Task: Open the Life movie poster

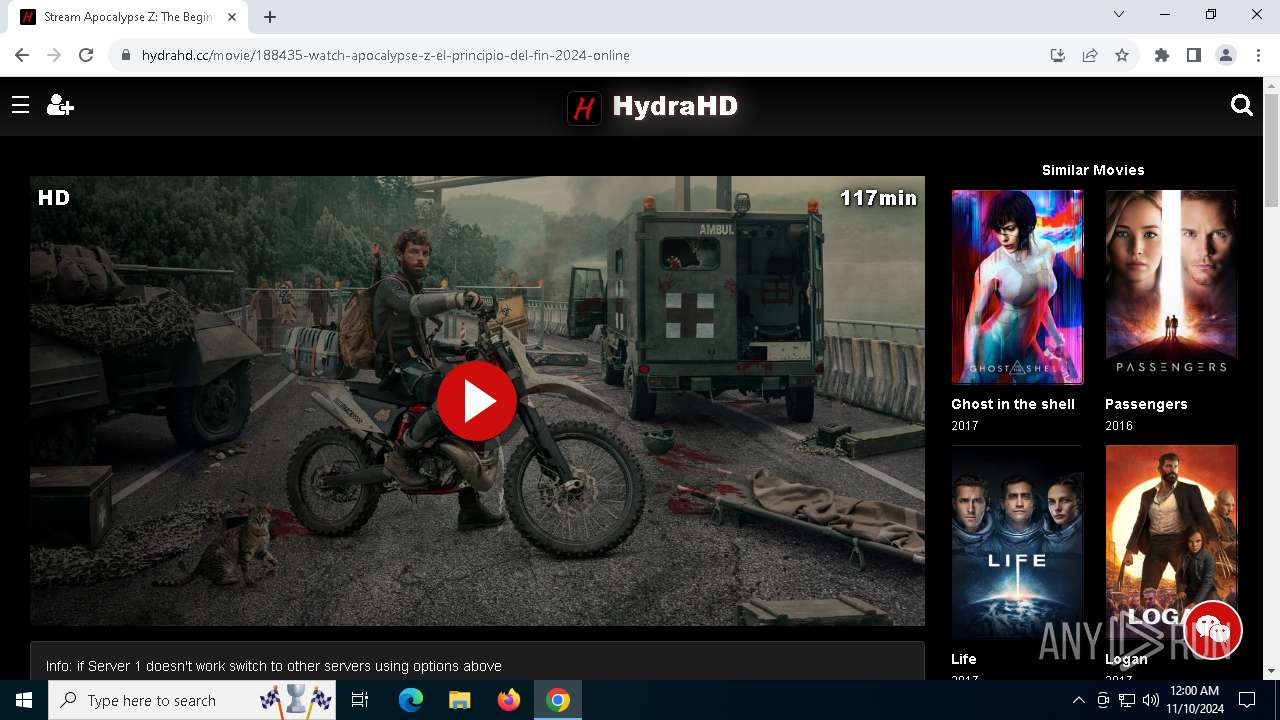Action: pos(1017,542)
